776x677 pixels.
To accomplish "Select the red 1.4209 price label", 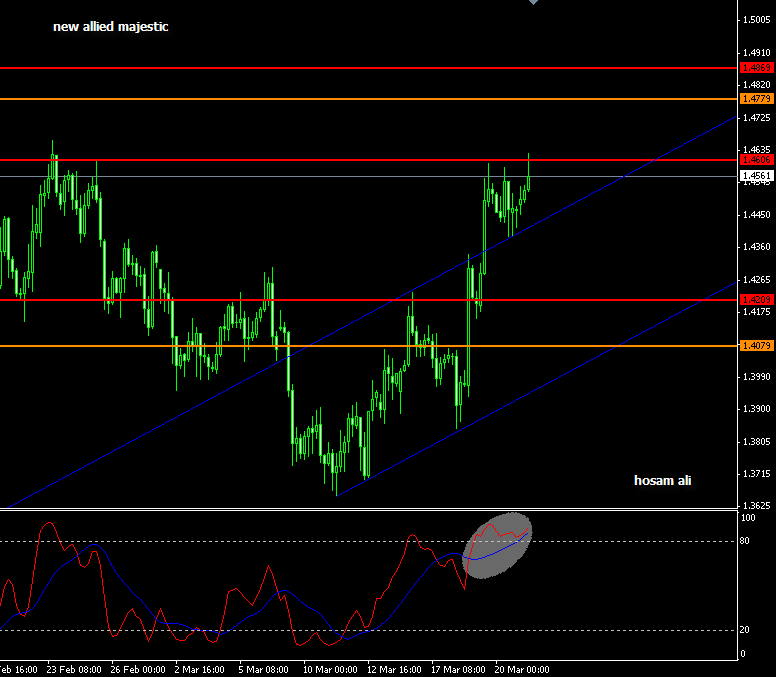I will (x=755, y=300).
